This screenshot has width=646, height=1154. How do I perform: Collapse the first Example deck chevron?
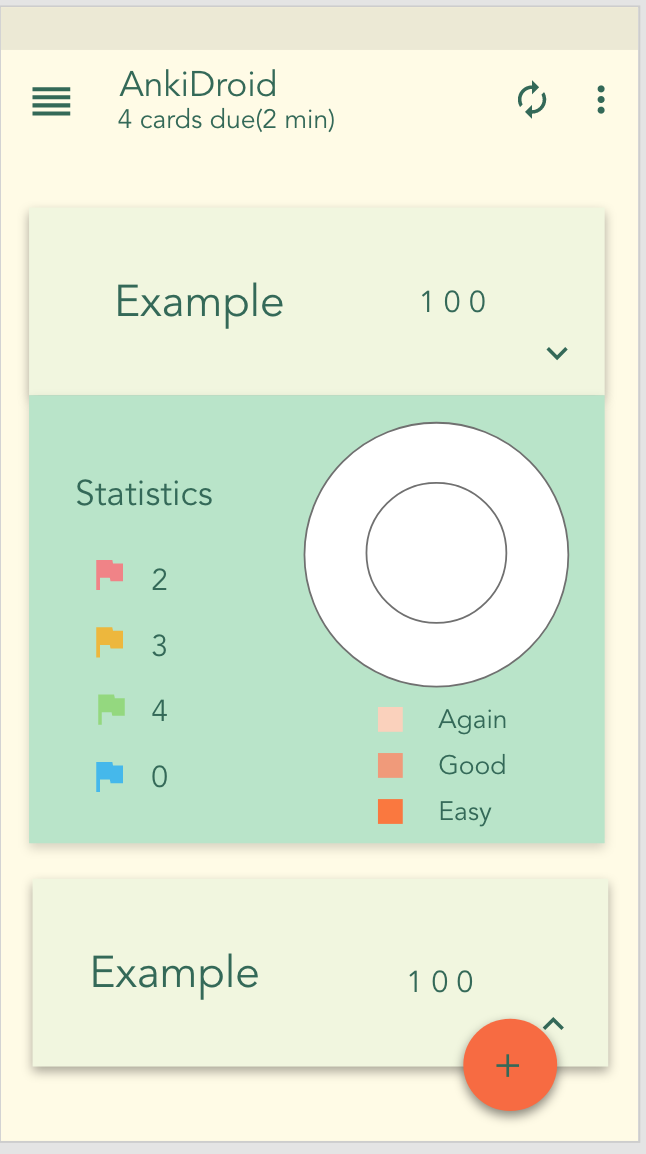click(x=557, y=353)
